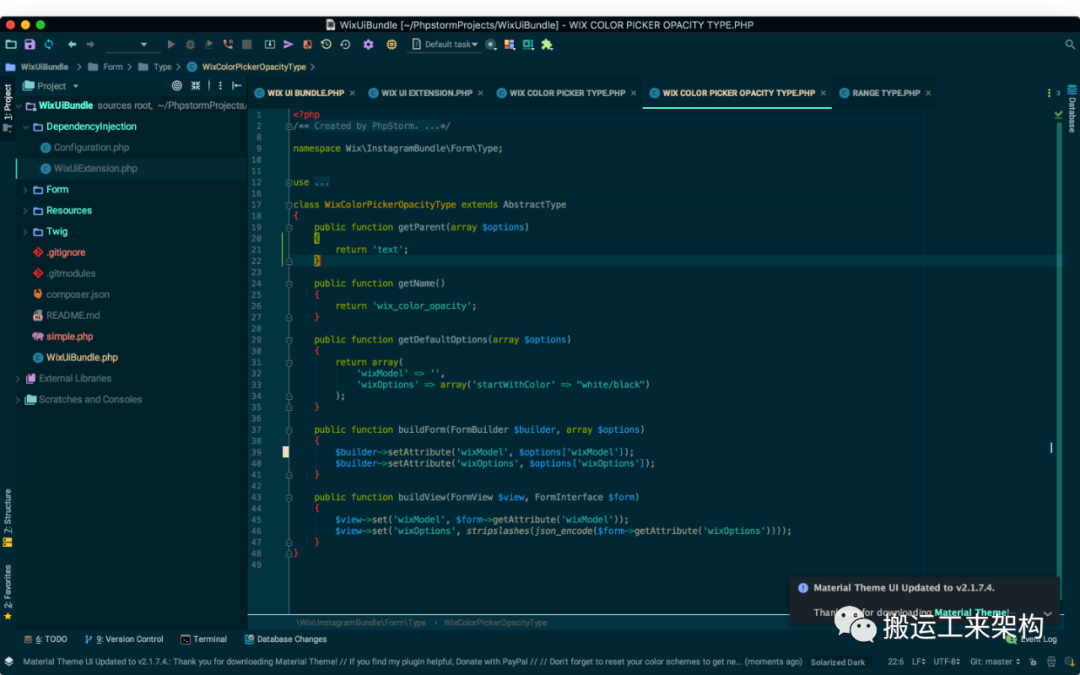The height and width of the screenshot is (675, 1080).
Task: Toggle fold on the 'use ...' imports line
Action: click(289, 183)
